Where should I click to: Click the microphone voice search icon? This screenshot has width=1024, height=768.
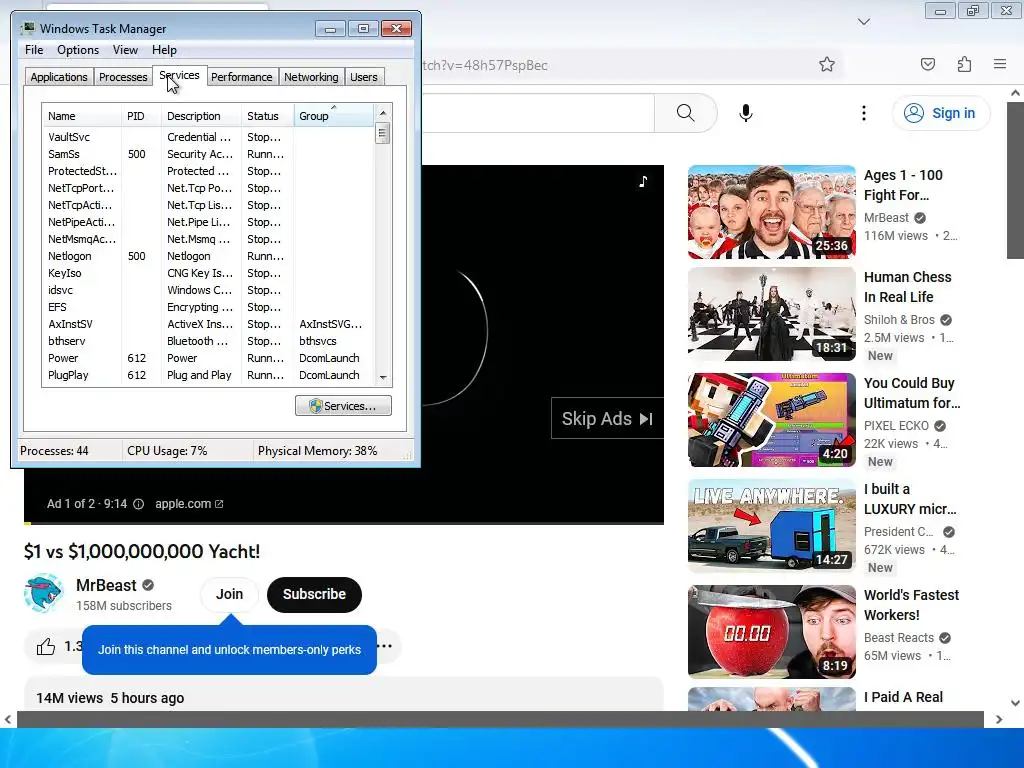(x=746, y=113)
